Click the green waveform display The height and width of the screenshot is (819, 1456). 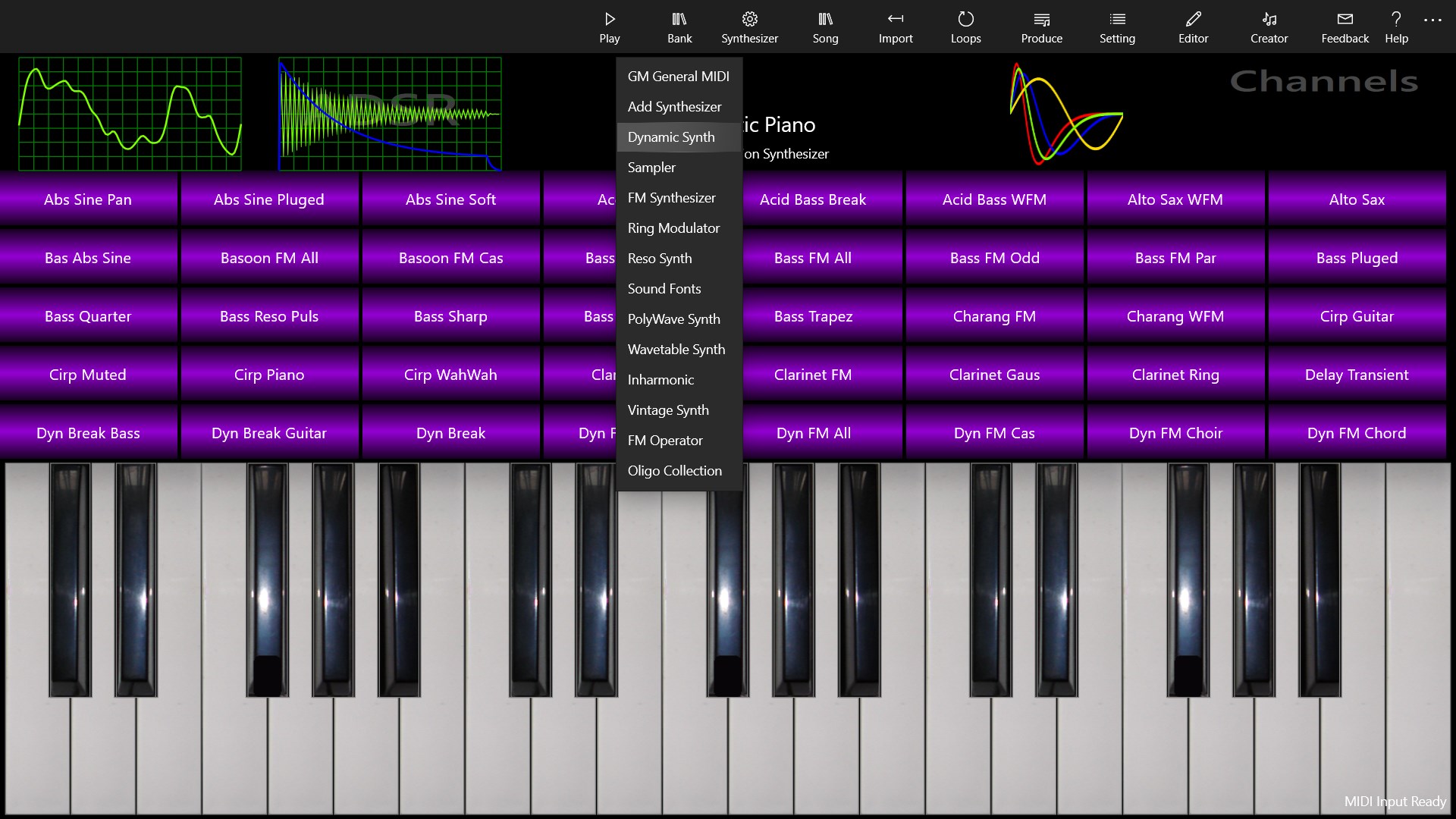click(x=129, y=114)
